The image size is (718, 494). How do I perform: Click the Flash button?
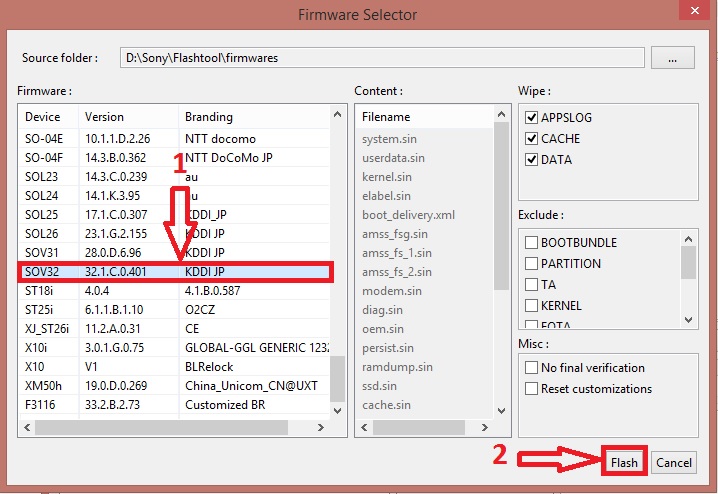point(624,462)
